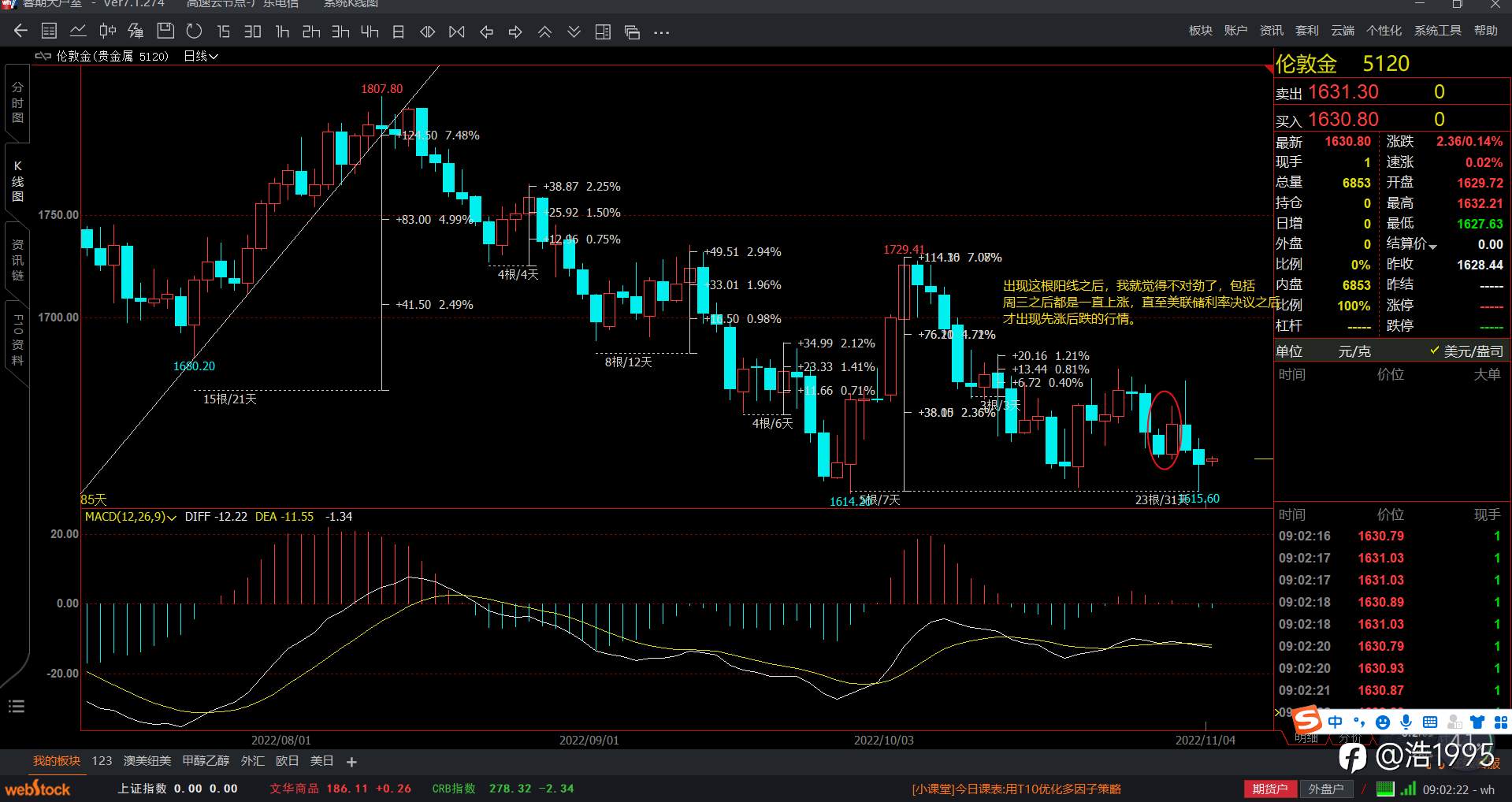
Task: Select the 欧日 bottom tab
Action: click(x=288, y=761)
